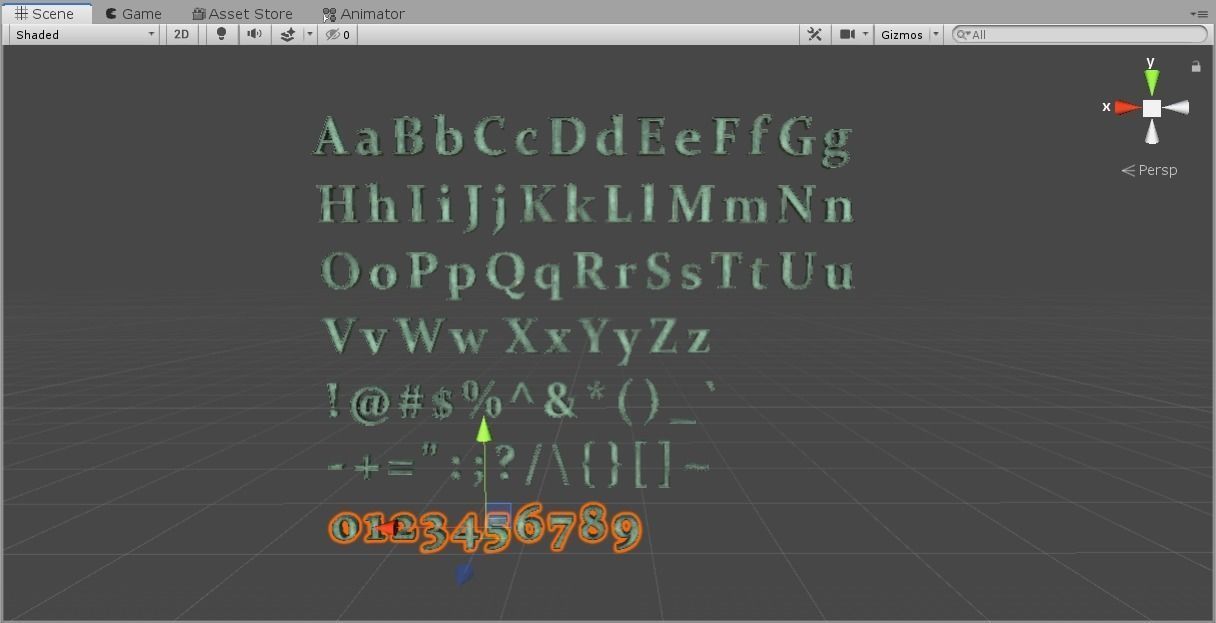Open the Gizmos dropdown arrow
This screenshot has width=1216, height=623.
936,34
